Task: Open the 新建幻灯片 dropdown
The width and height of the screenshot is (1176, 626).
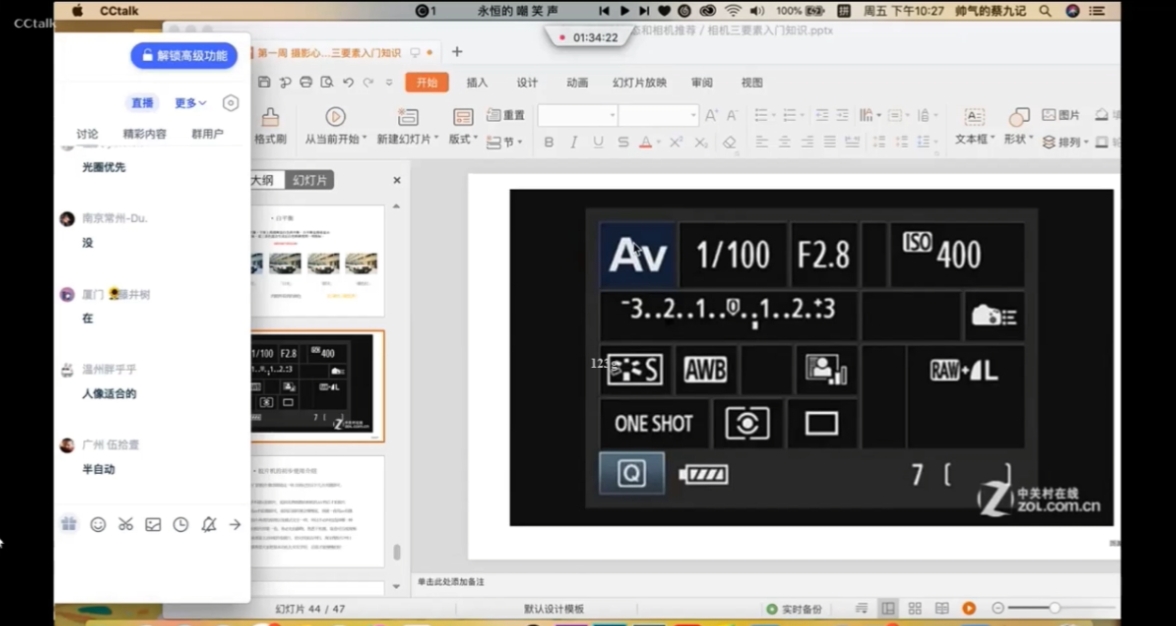Action: 407,139
